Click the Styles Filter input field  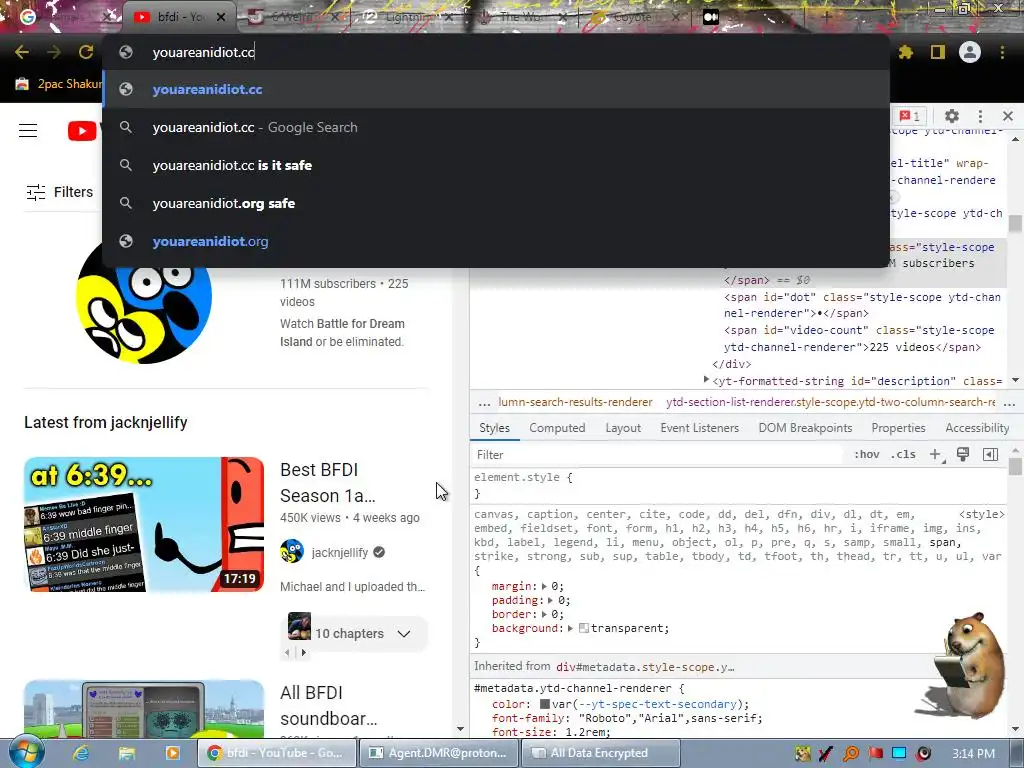click(656, 455)
